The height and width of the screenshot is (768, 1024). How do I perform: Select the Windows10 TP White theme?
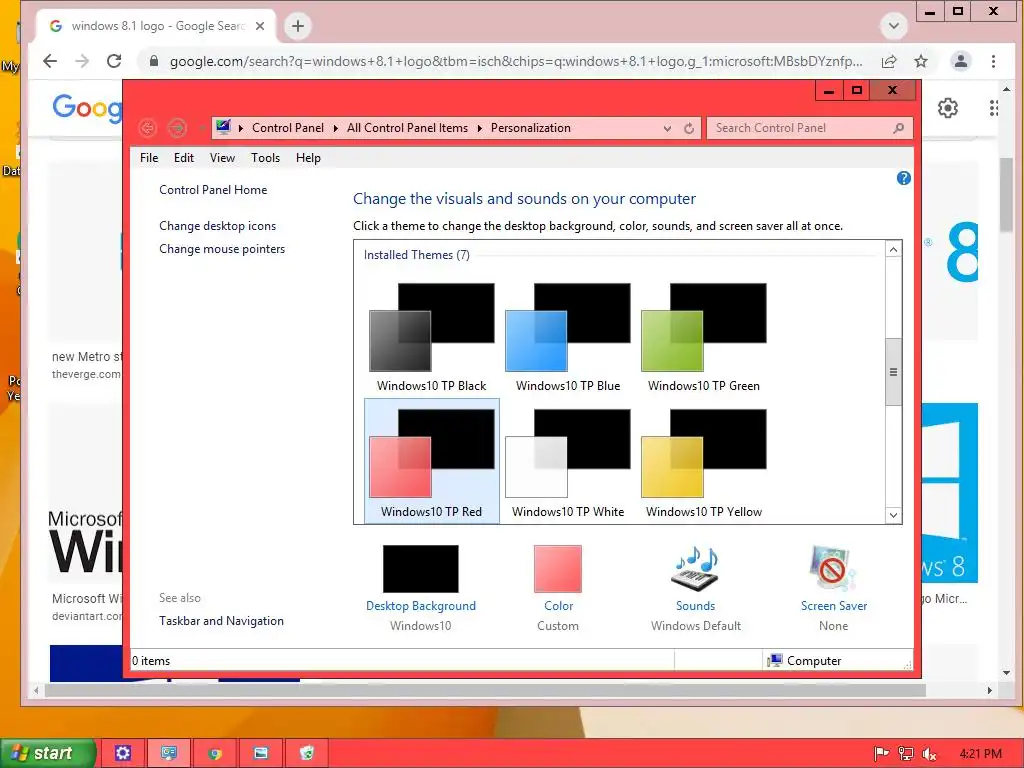[568, 461]
